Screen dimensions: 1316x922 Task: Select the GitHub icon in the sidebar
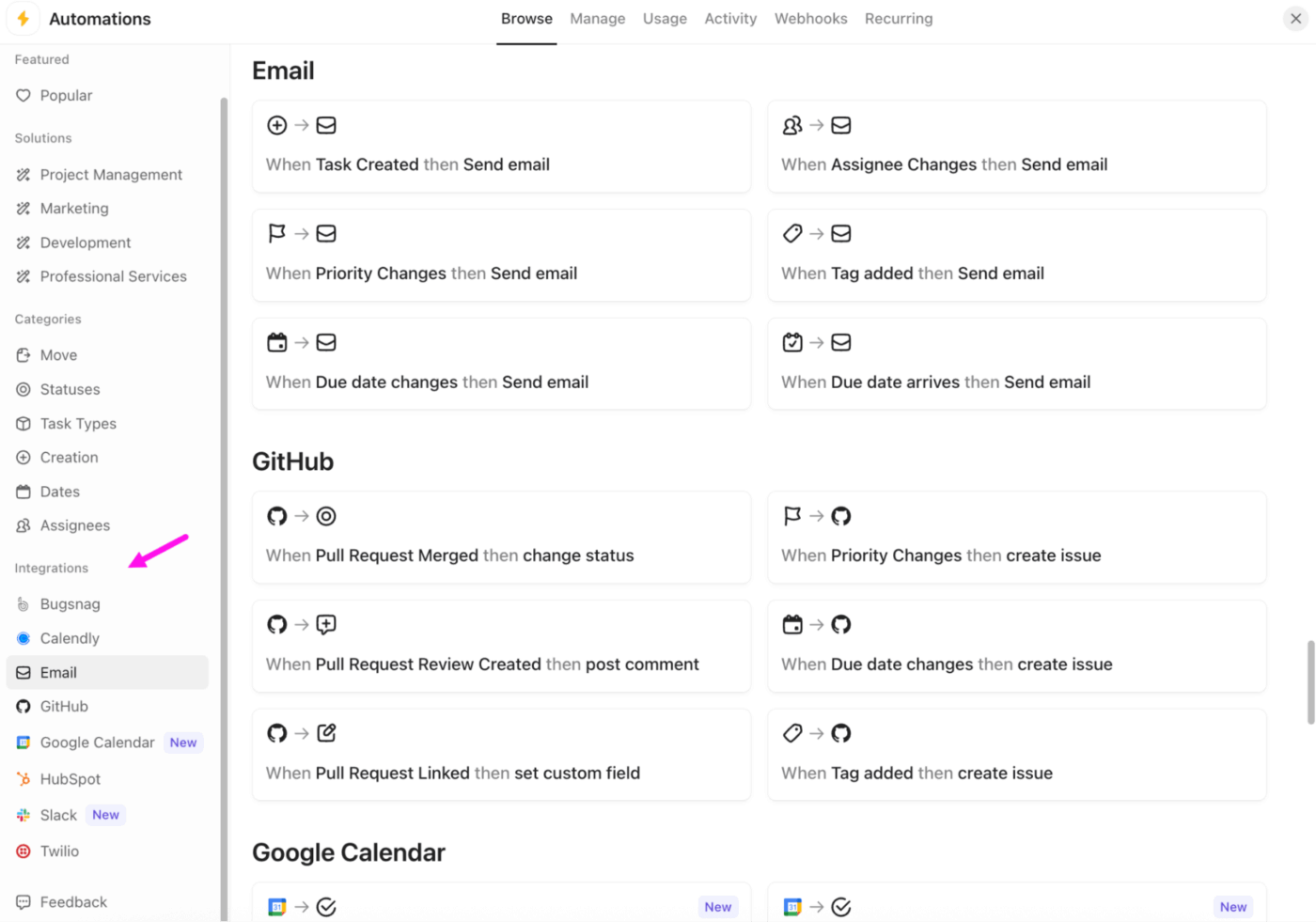pos(23,706)
